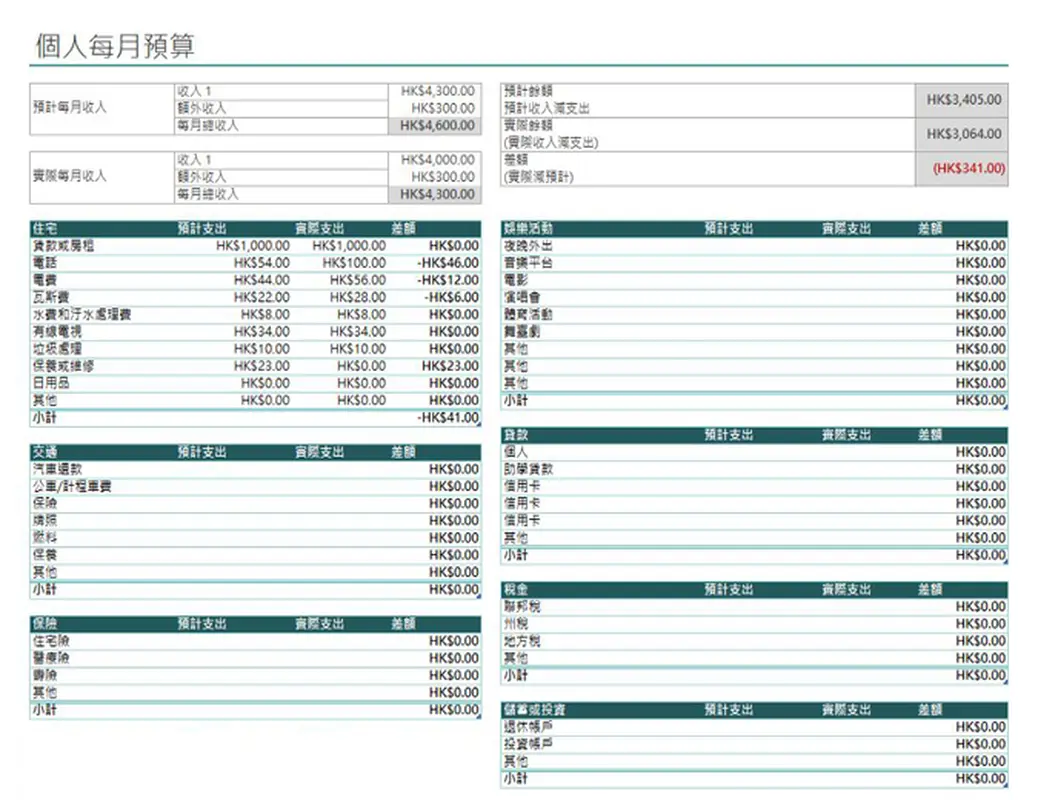Viewport: 1038px width, 800px height.
Task: Select the title 個人每月預算
Action: 115,46
